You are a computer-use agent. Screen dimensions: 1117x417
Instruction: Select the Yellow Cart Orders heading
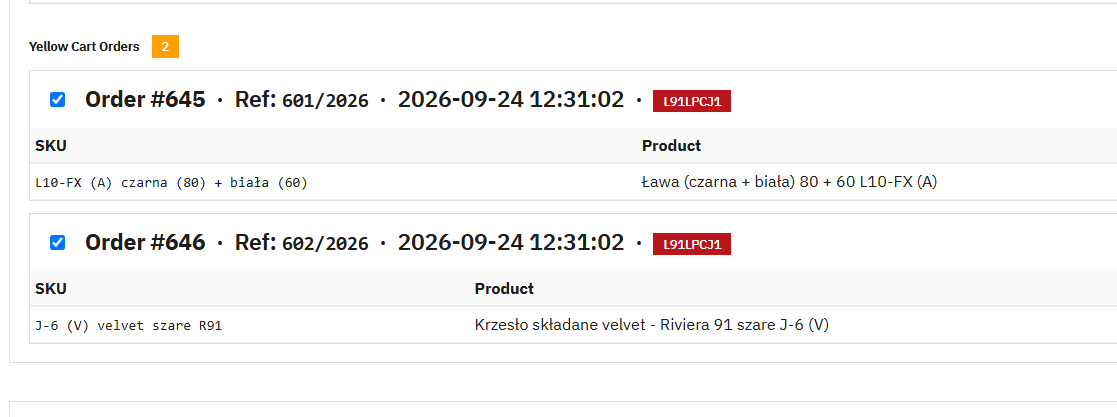[x=84, y=46]
